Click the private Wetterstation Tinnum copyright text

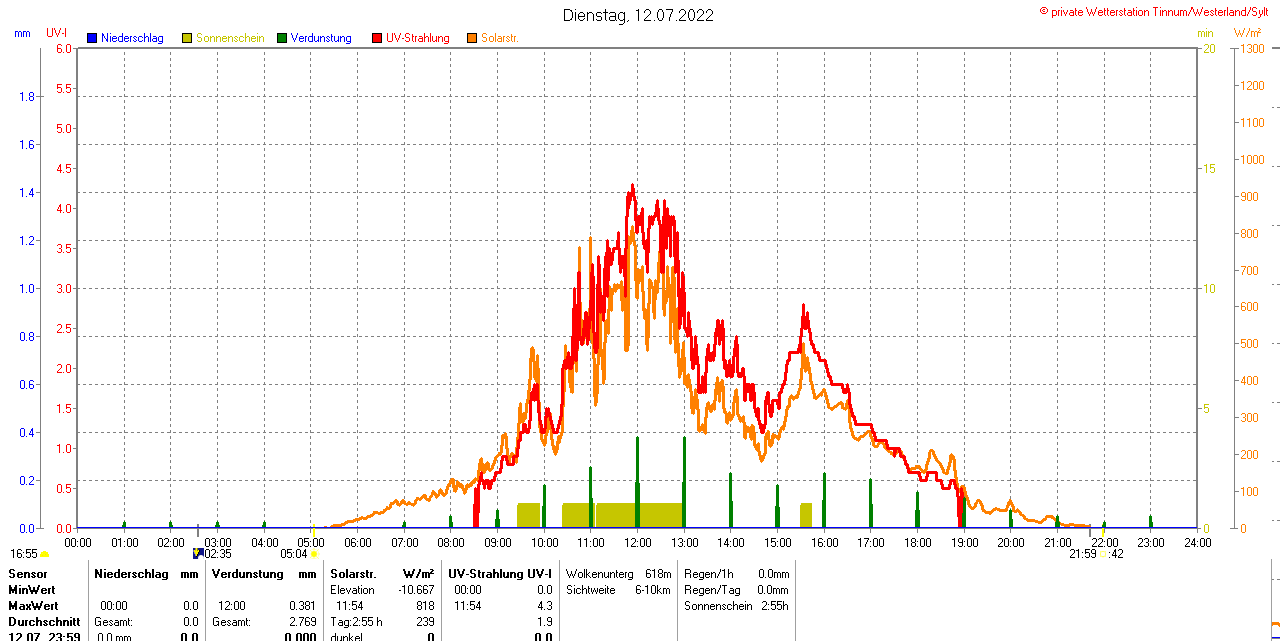click(x=1158, y=11)
